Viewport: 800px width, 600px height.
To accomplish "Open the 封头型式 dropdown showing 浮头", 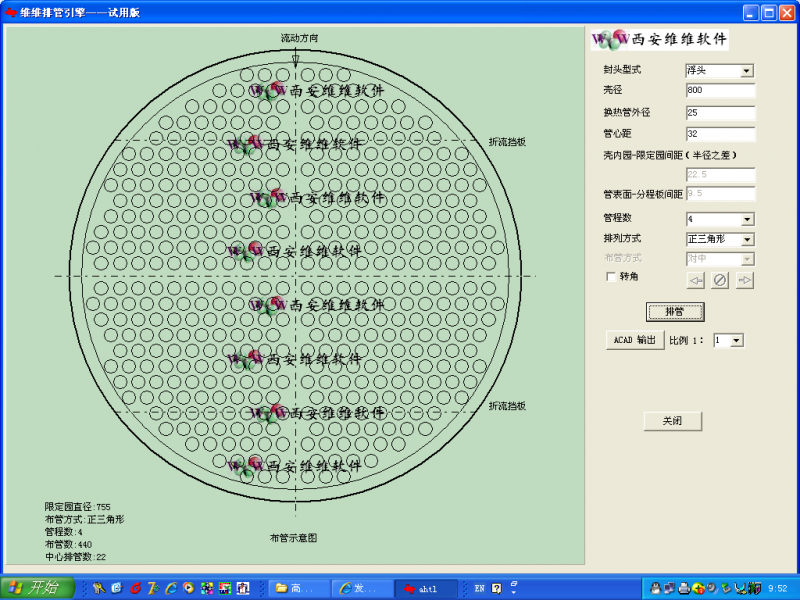I will tap(719, 70).
